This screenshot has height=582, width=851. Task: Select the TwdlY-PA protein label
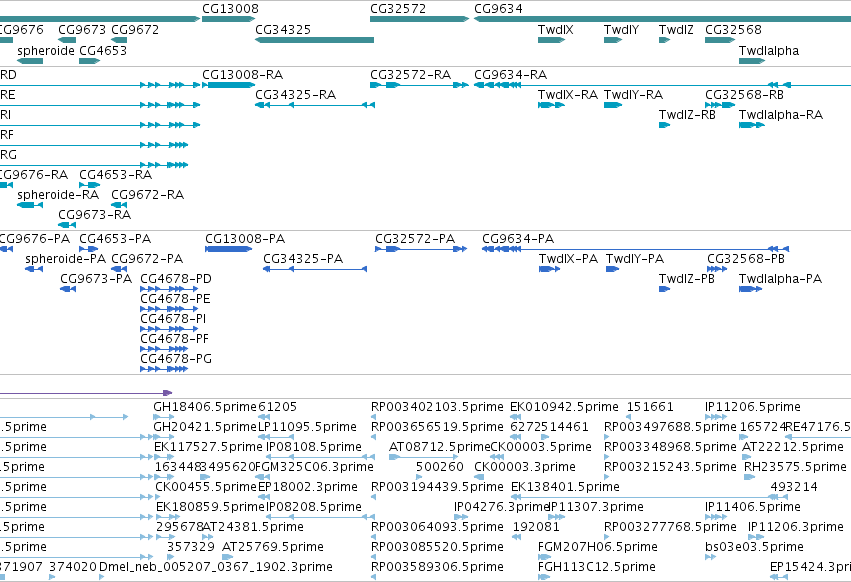(x=634, y=258)
